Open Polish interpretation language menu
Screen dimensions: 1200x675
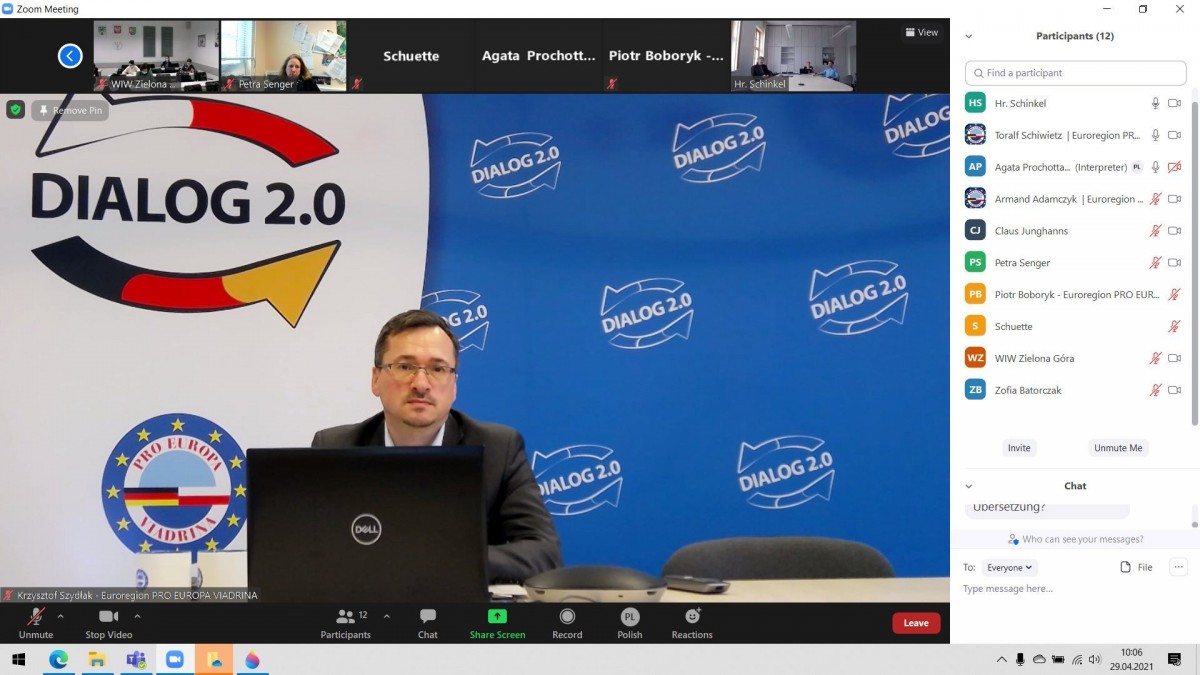(630, 623)
